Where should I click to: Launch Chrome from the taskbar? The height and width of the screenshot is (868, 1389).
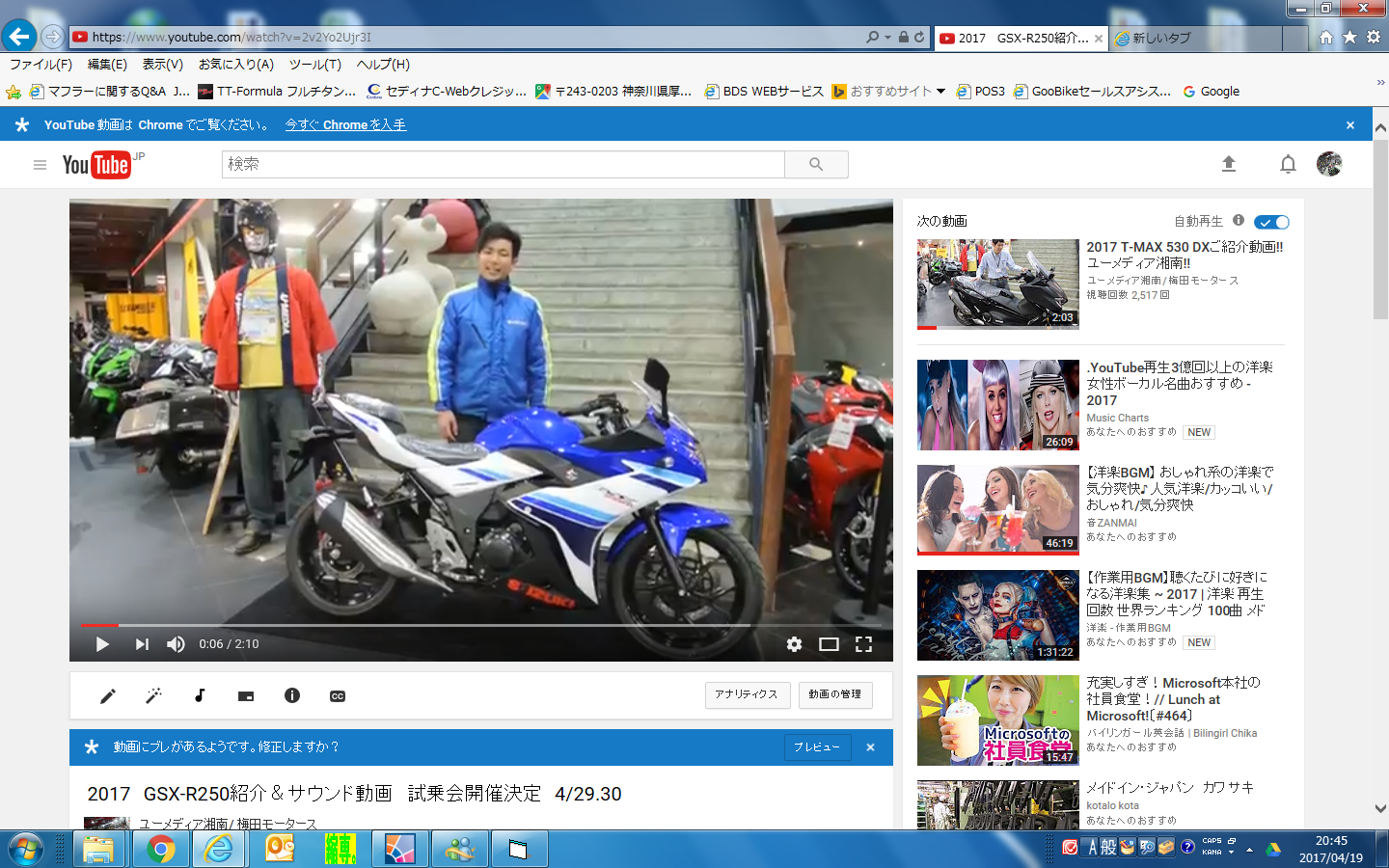click(x=161, y=849)
